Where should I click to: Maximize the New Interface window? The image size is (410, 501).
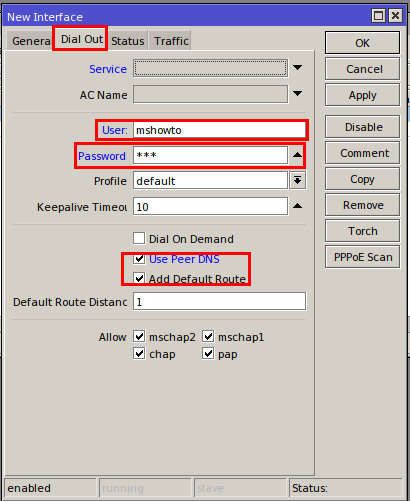378,16
